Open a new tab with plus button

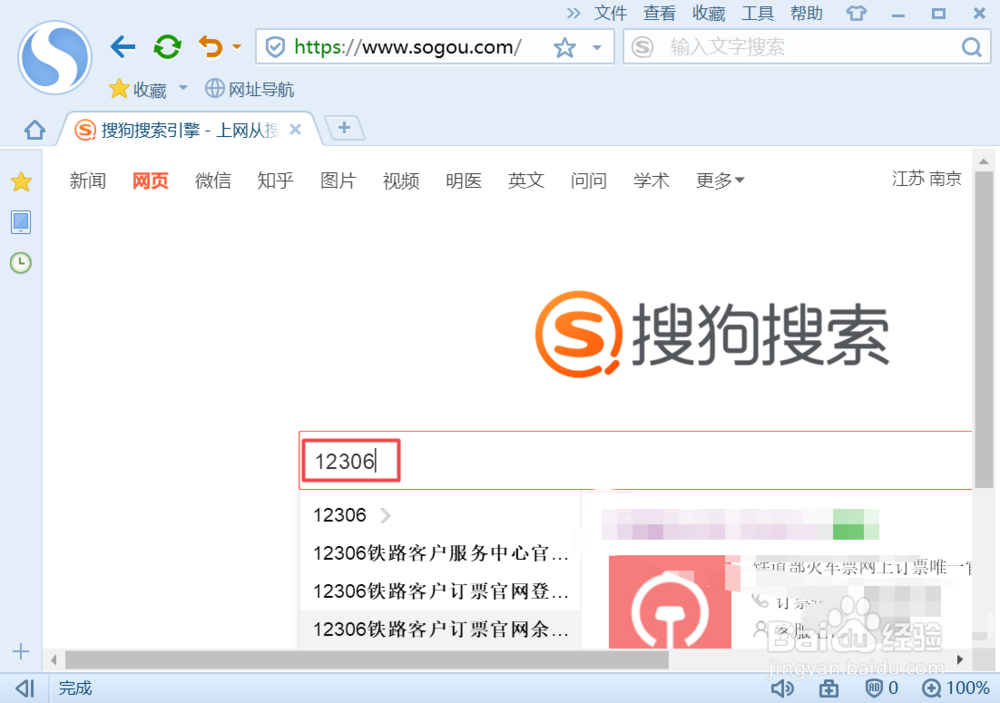(x=344, y=128)
